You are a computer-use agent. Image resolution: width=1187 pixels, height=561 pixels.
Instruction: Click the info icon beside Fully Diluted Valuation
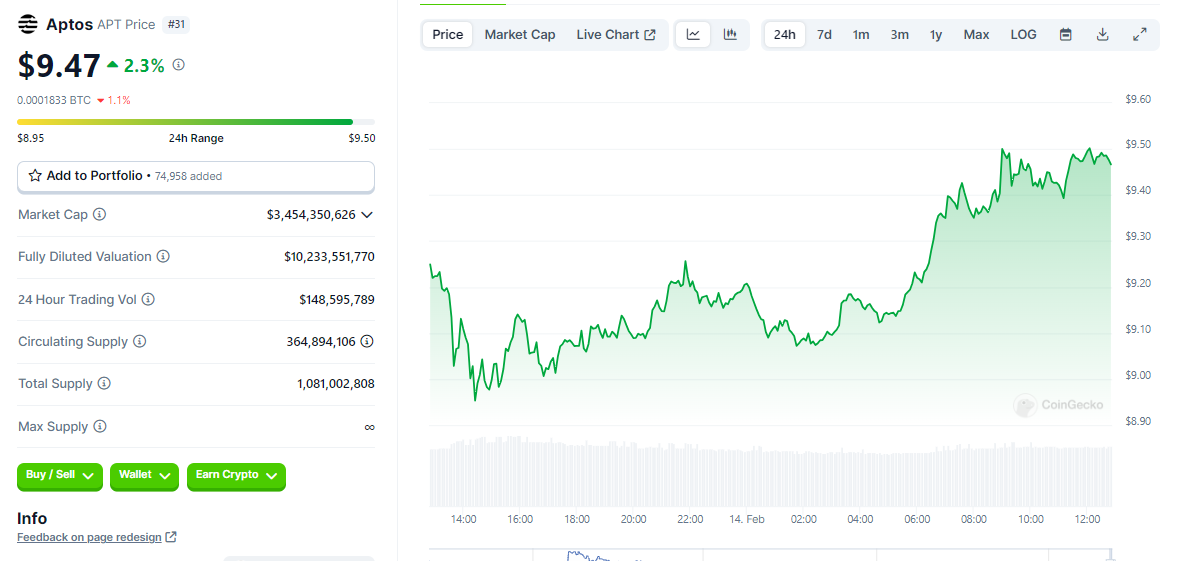[163, 257]
